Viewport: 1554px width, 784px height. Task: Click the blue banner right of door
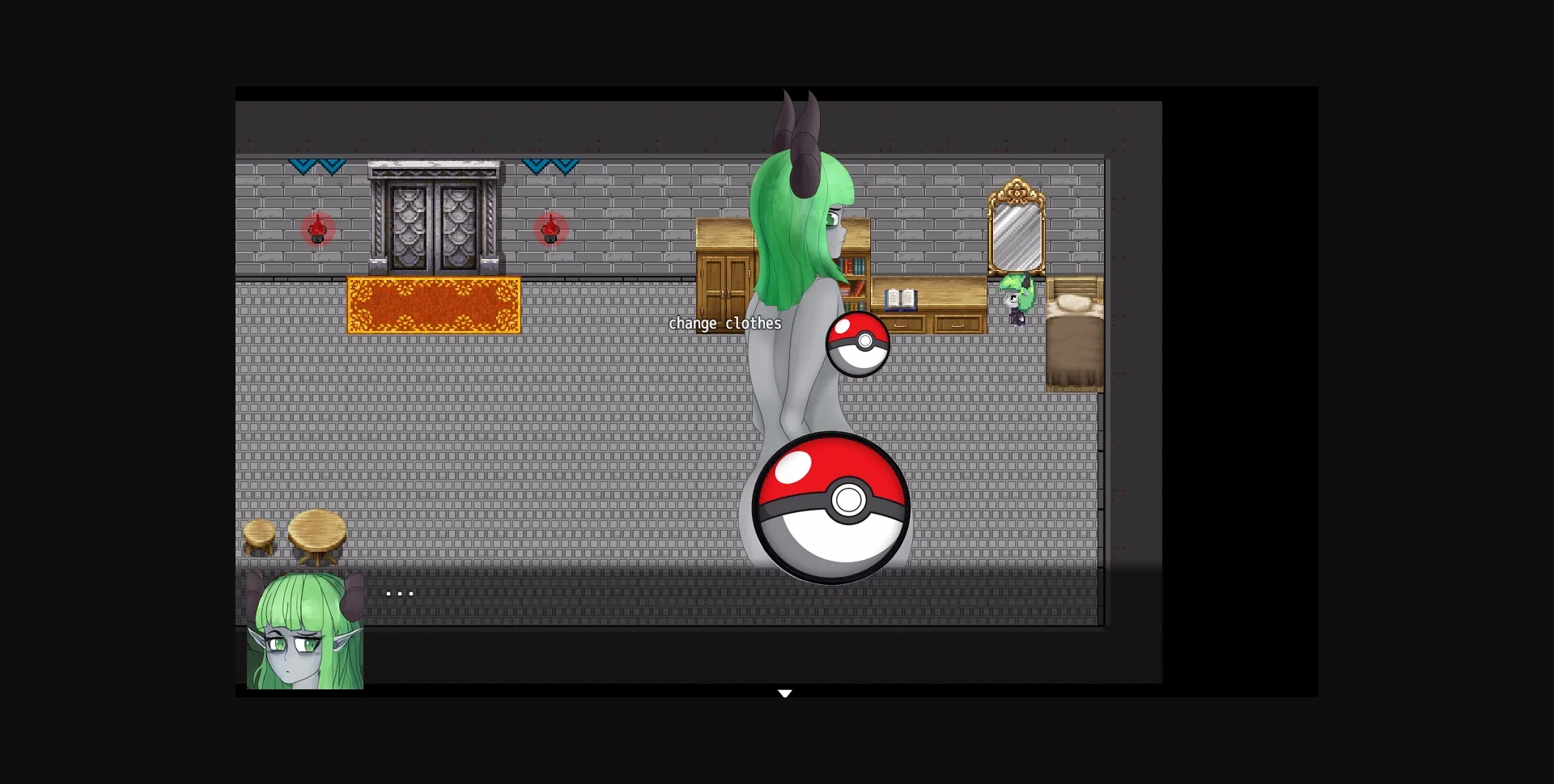pos(550,167)
